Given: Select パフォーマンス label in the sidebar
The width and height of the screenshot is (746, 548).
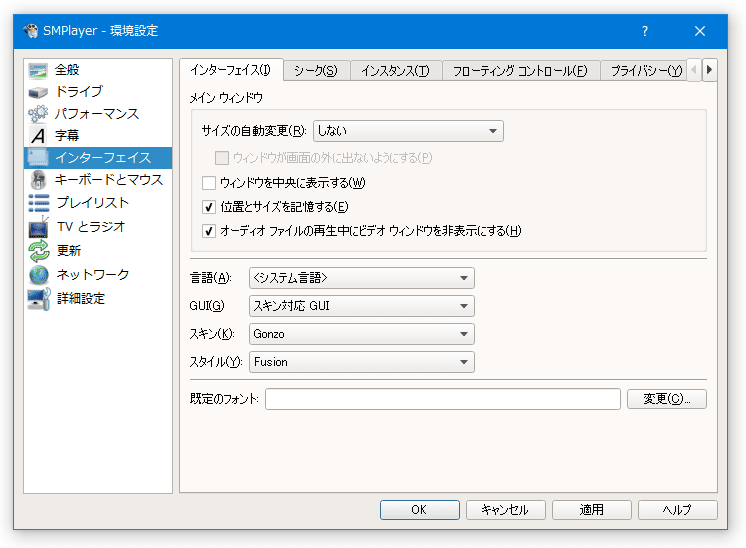Looking at the screenshot, I should tap(97, 114).
